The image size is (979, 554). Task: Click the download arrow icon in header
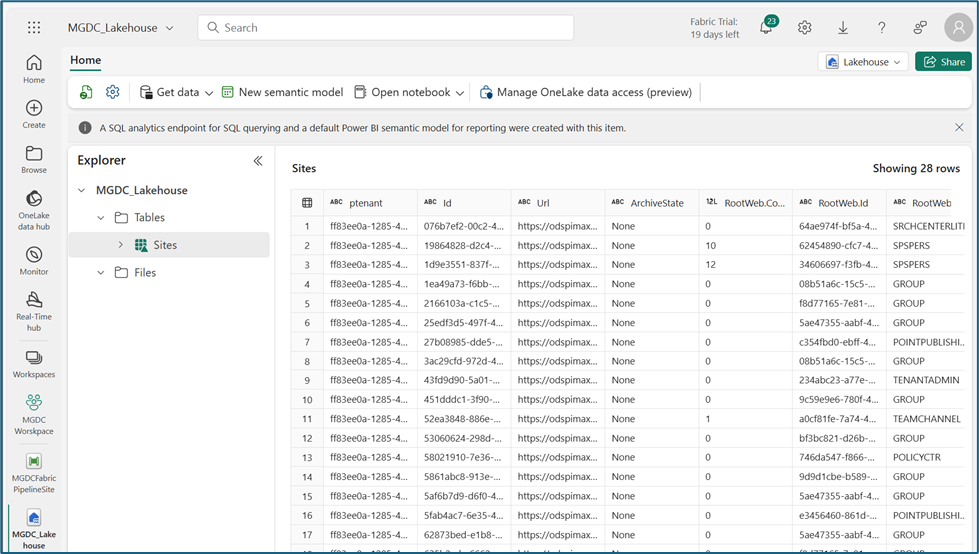(x=843, y=27)
